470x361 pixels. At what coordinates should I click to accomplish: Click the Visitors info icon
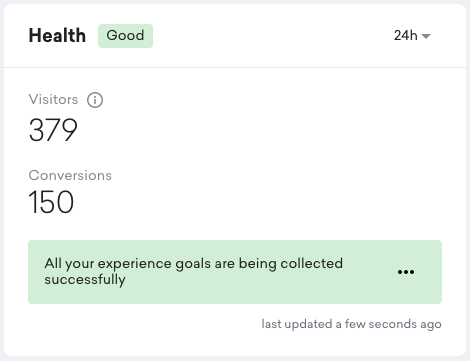95,100
